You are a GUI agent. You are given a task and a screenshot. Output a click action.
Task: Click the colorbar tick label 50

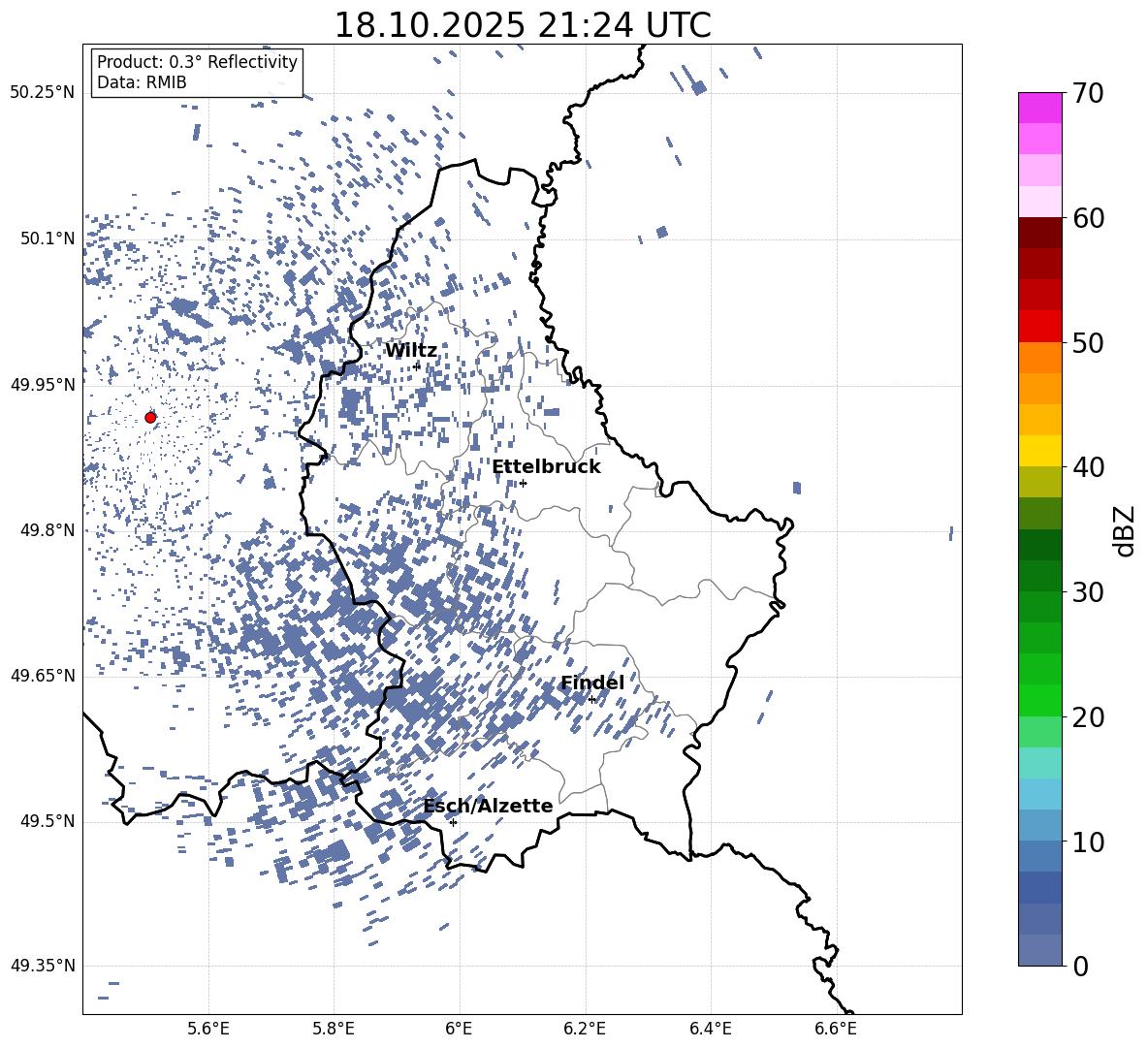coord(1089,342)
